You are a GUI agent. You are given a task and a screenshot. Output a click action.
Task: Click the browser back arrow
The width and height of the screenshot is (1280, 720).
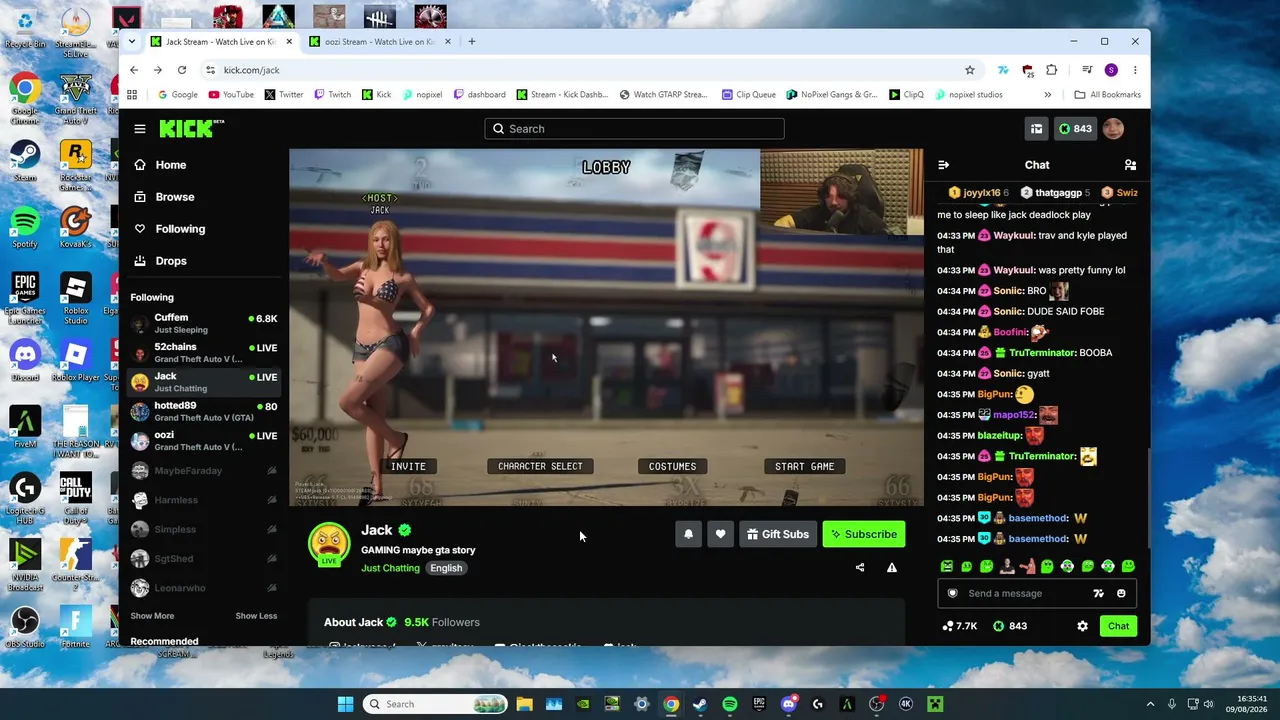[x=134, y=70]
